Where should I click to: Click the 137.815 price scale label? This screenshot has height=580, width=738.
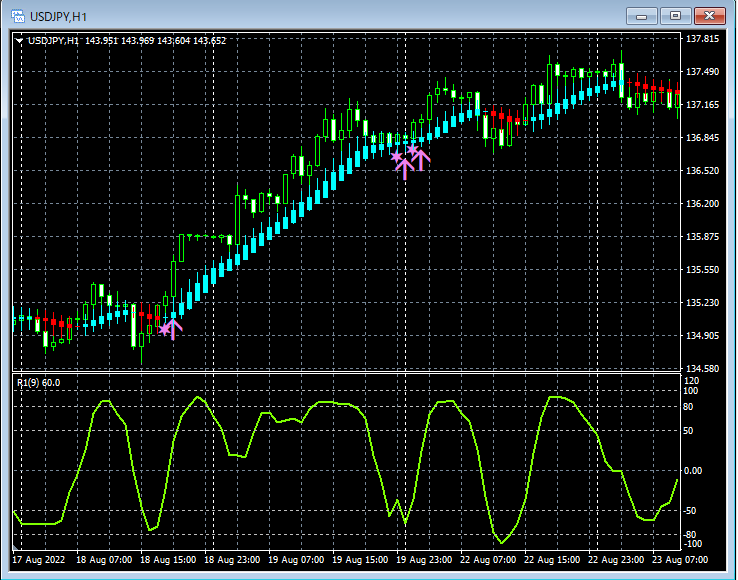click(703, 39)
